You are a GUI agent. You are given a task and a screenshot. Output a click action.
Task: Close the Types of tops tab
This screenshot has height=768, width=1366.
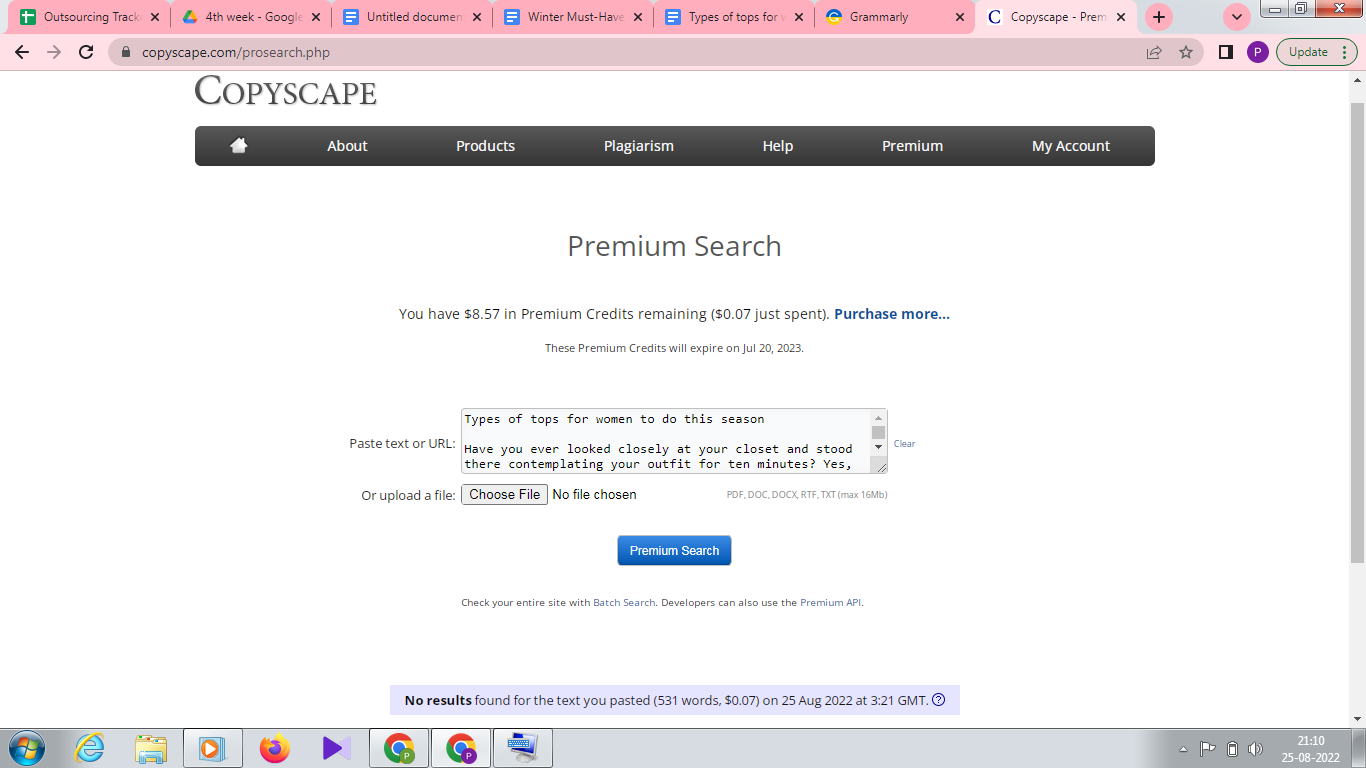pos(798,17)
